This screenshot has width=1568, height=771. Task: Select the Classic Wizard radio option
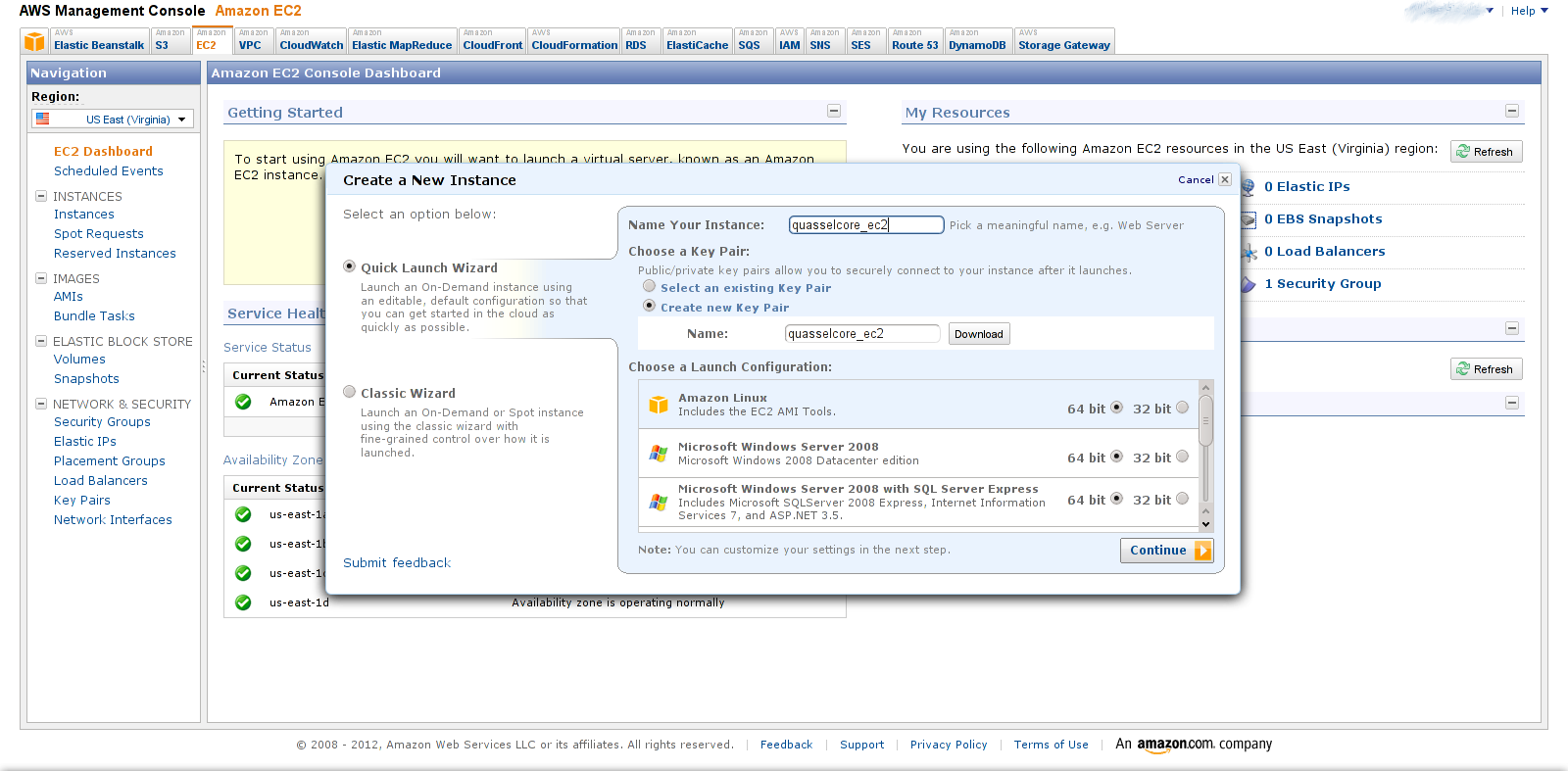tap(350, 392)
